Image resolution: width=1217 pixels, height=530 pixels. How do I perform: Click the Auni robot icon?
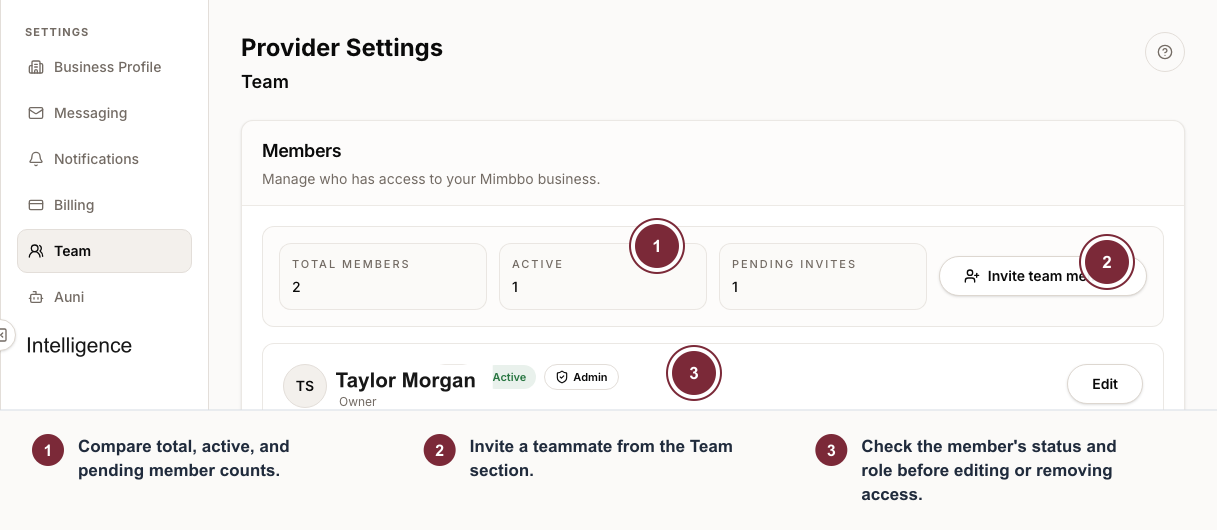[36, 297]
